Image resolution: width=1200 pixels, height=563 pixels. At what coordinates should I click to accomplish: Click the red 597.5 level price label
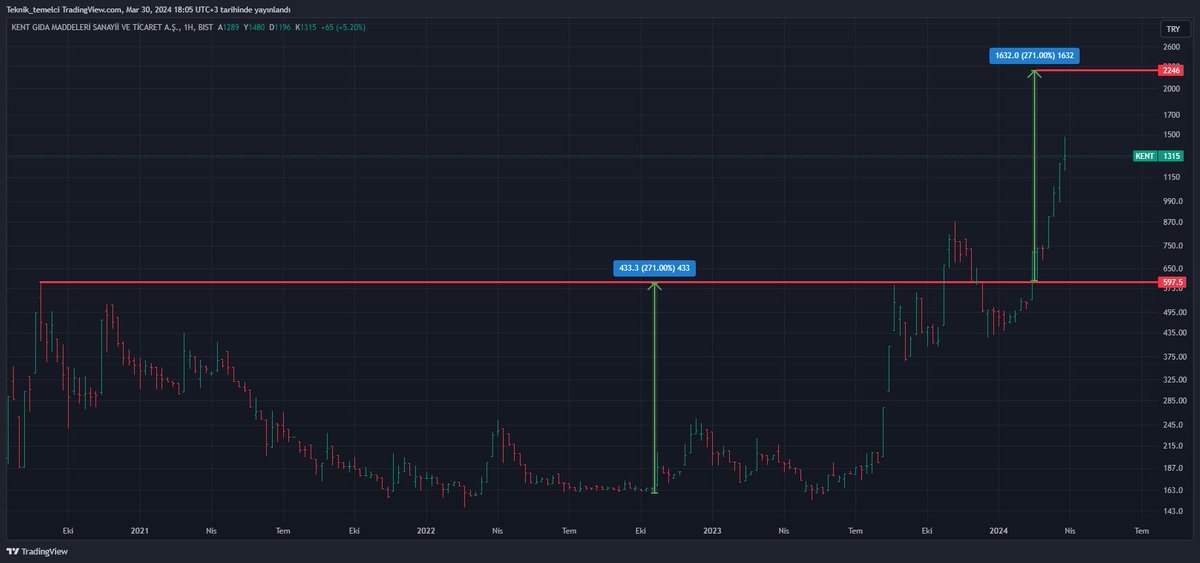(1172, 283)
